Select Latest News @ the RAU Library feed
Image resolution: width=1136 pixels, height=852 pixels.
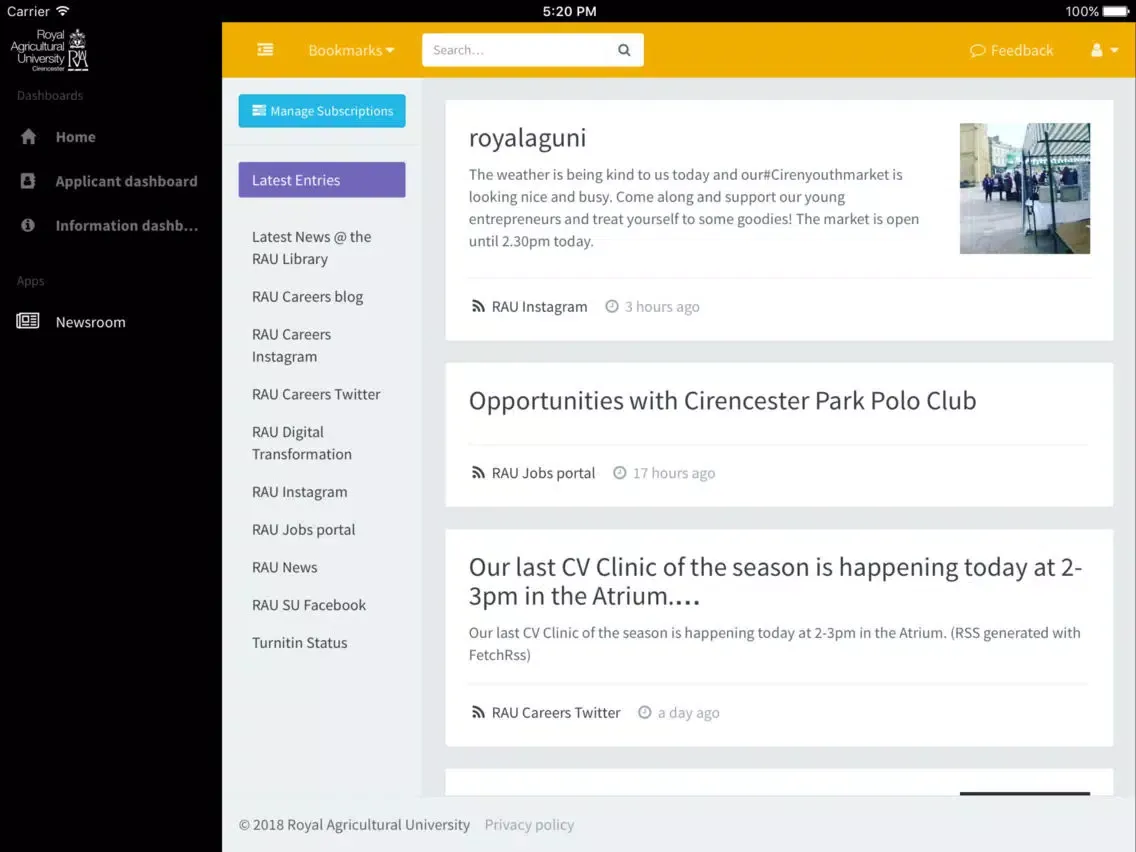pos(312,248)
